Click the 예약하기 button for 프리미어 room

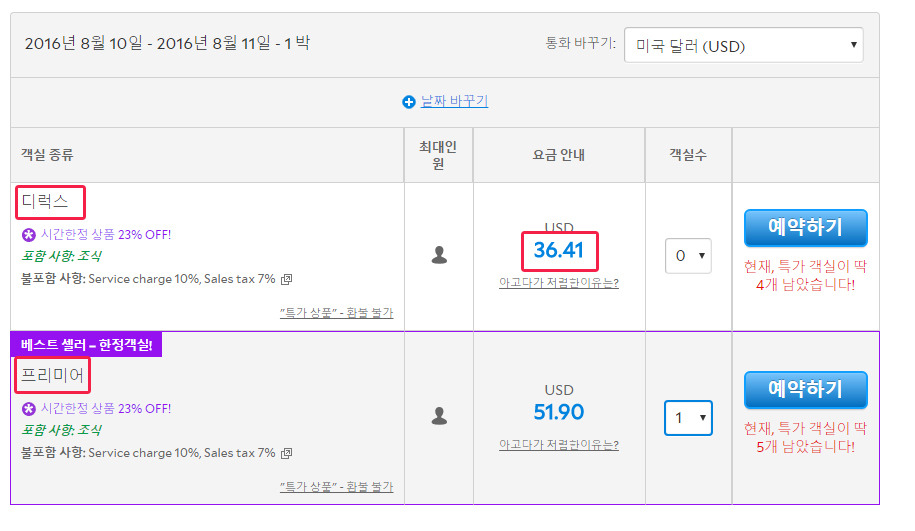[805, 389]
